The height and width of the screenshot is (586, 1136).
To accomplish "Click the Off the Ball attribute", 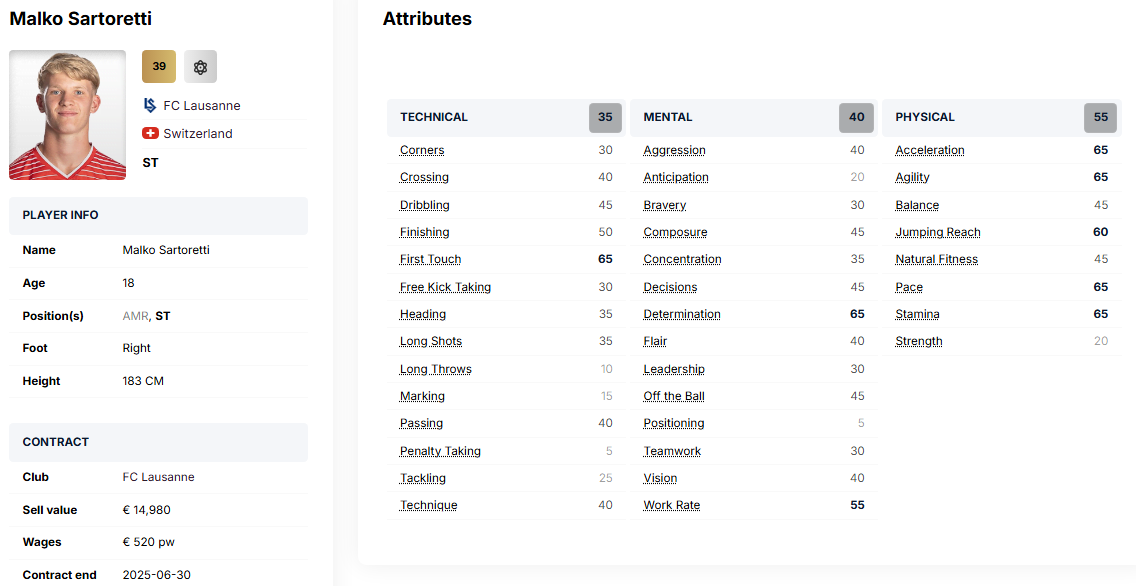I will pos(673,396).
